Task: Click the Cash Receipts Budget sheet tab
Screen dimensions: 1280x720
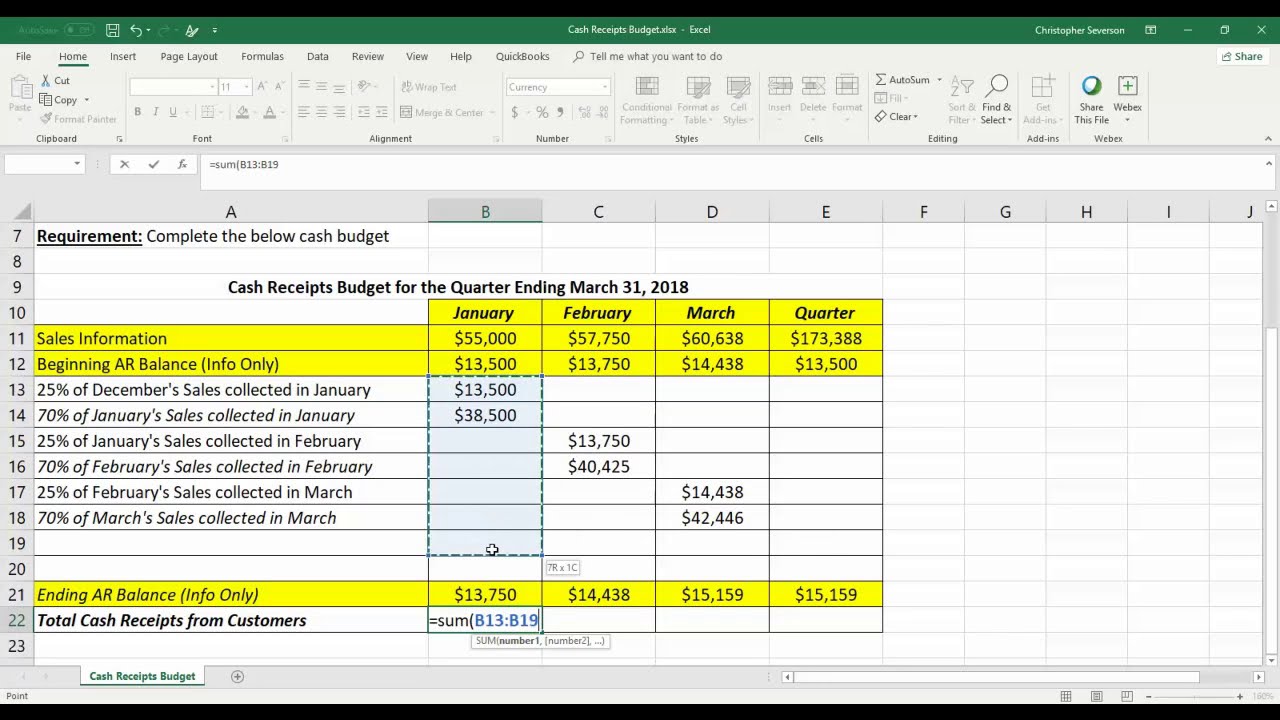Action: pyautogui.click(x=142, y=676)
